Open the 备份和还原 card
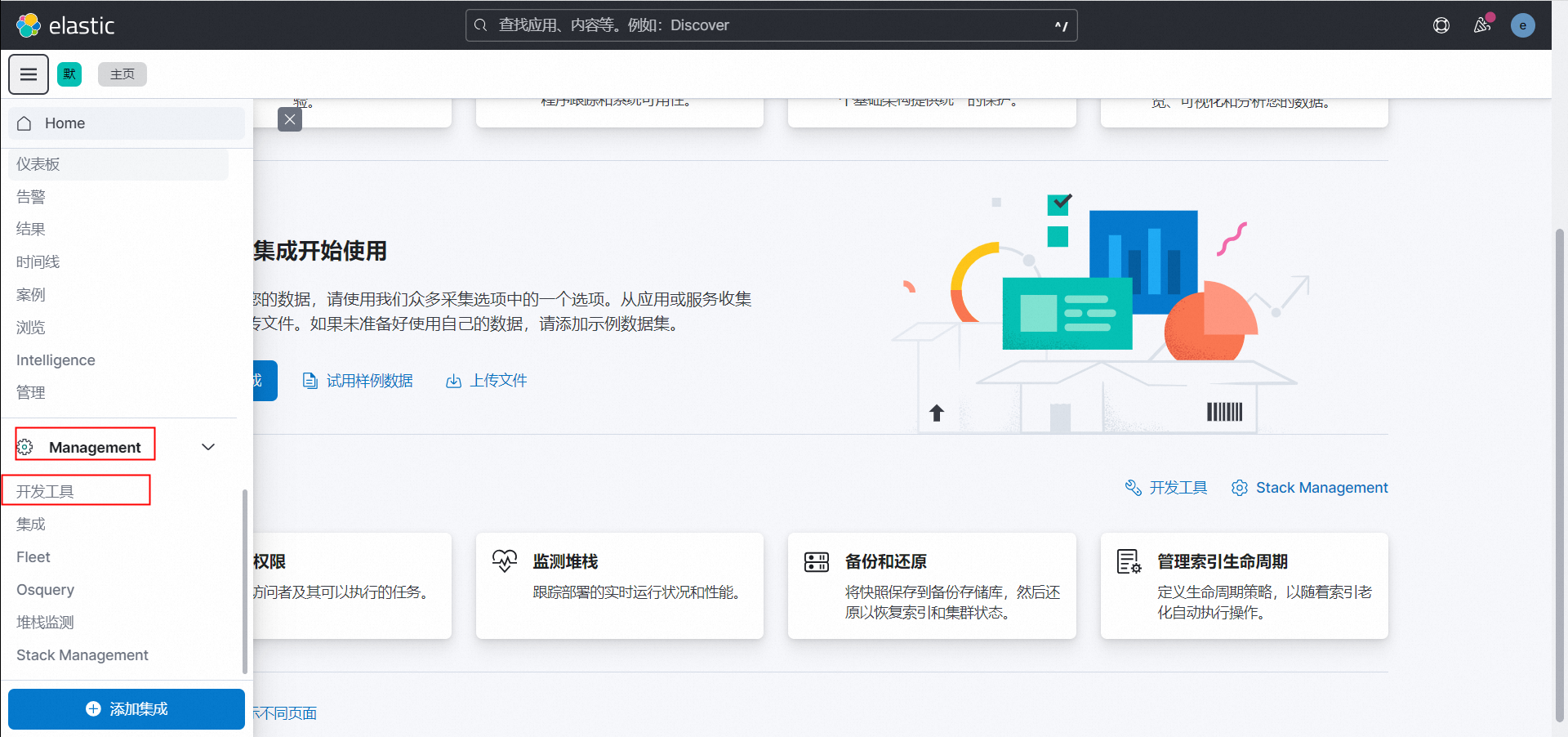Viewport: 1568px width, 737px height. click(932, 586)
